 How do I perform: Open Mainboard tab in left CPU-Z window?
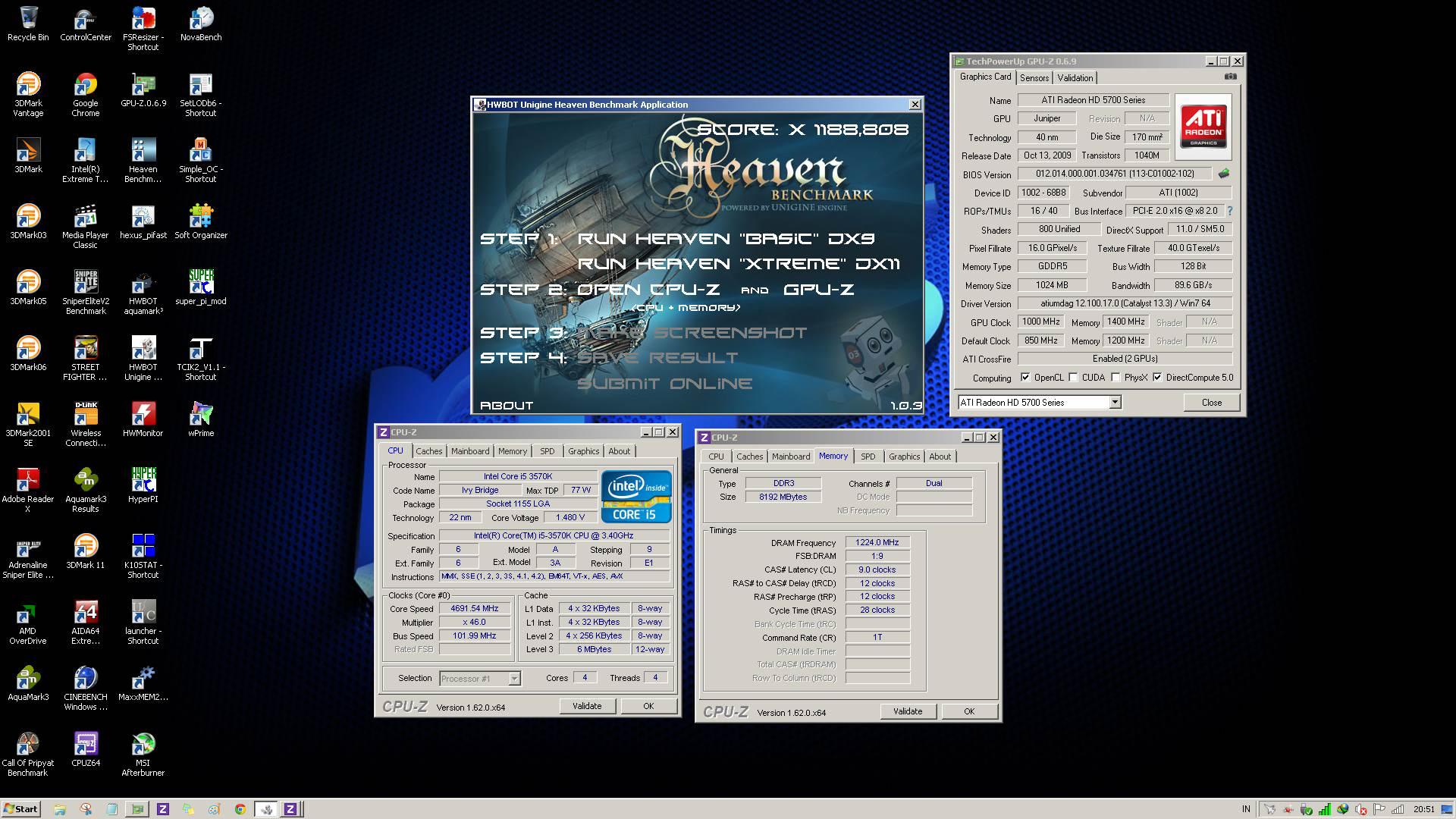click(470, 451)
